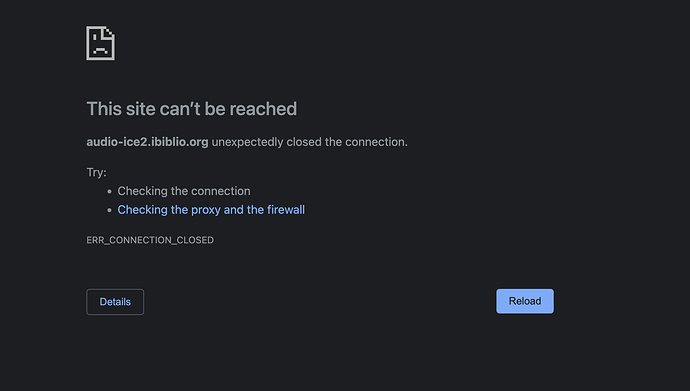Reload the unreachable page

[x=525, y=301]
